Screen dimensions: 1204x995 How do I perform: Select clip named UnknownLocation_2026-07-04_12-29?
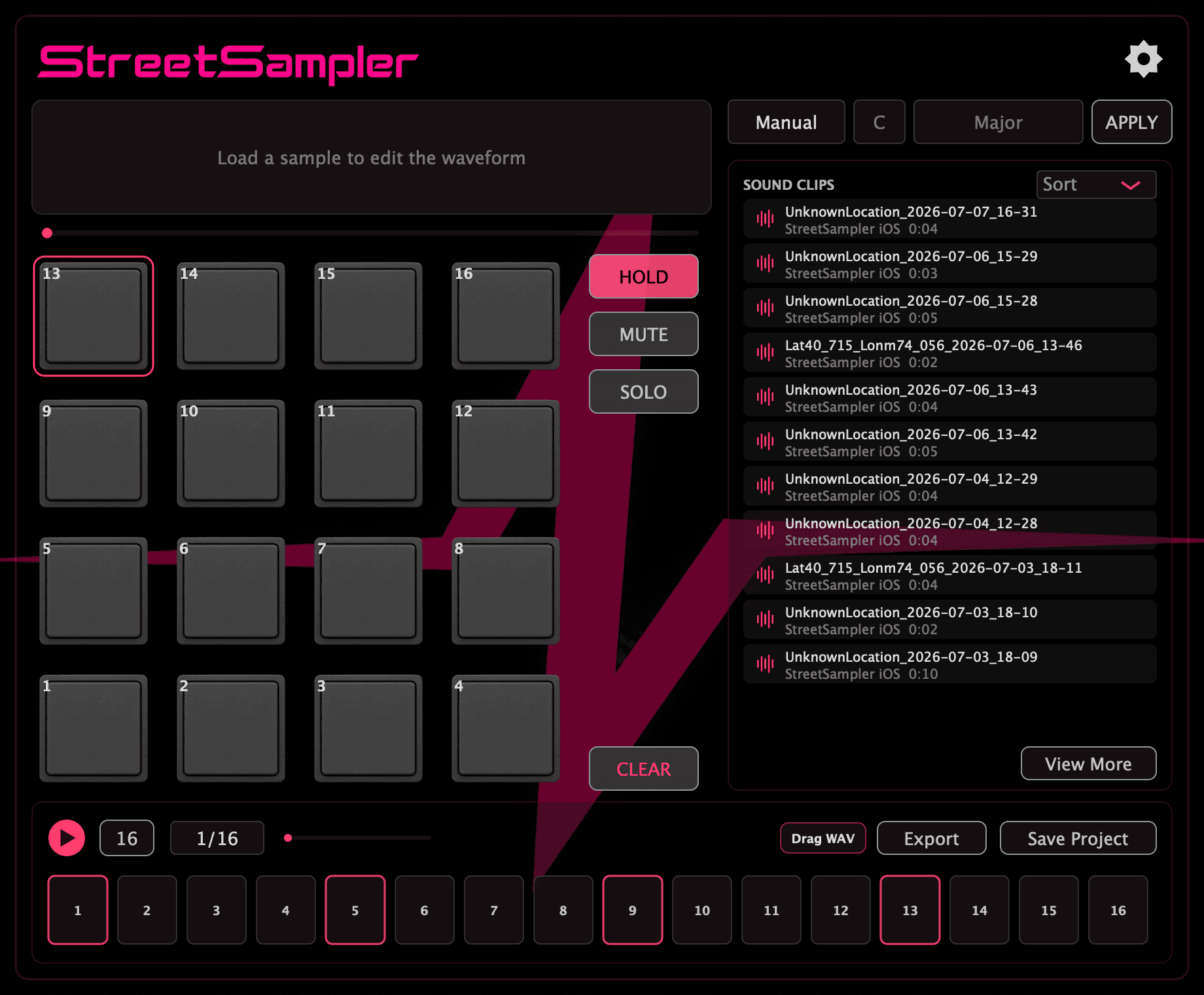click(949, 486)
